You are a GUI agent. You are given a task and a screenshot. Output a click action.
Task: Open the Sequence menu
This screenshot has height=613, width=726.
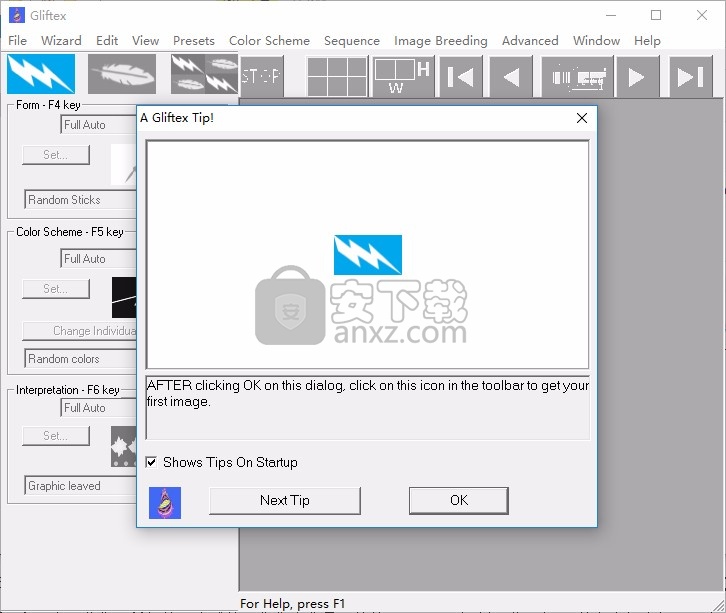tap(352, 41)
